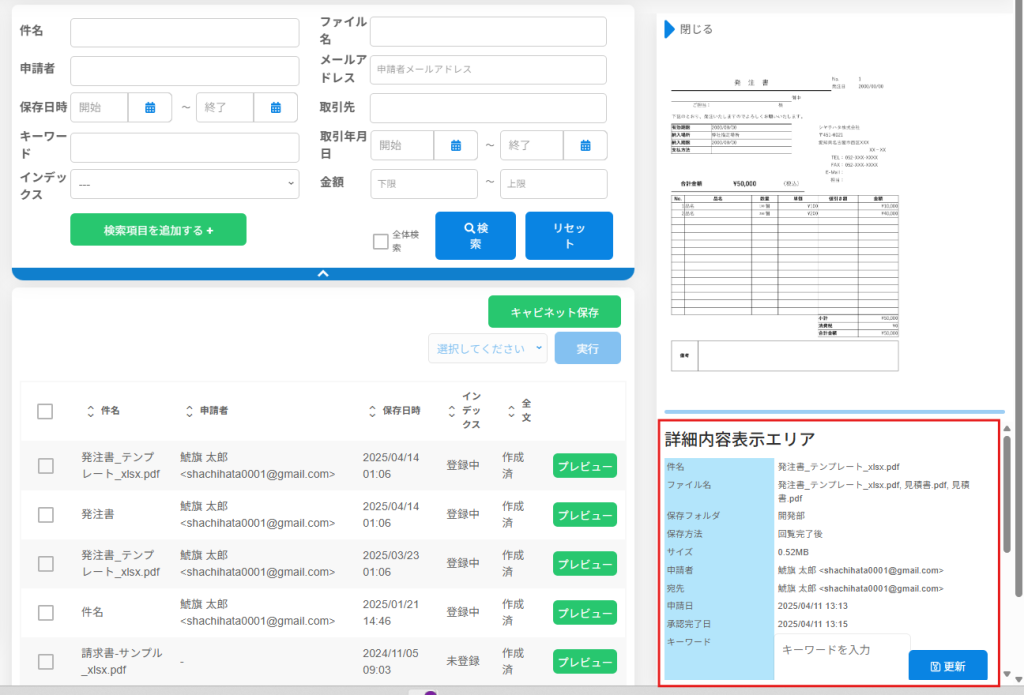Image resolution: width=1024 pixels, height=695 pixels.
Task: Open the 選択してください action dropdown
Action: (488, 348)
